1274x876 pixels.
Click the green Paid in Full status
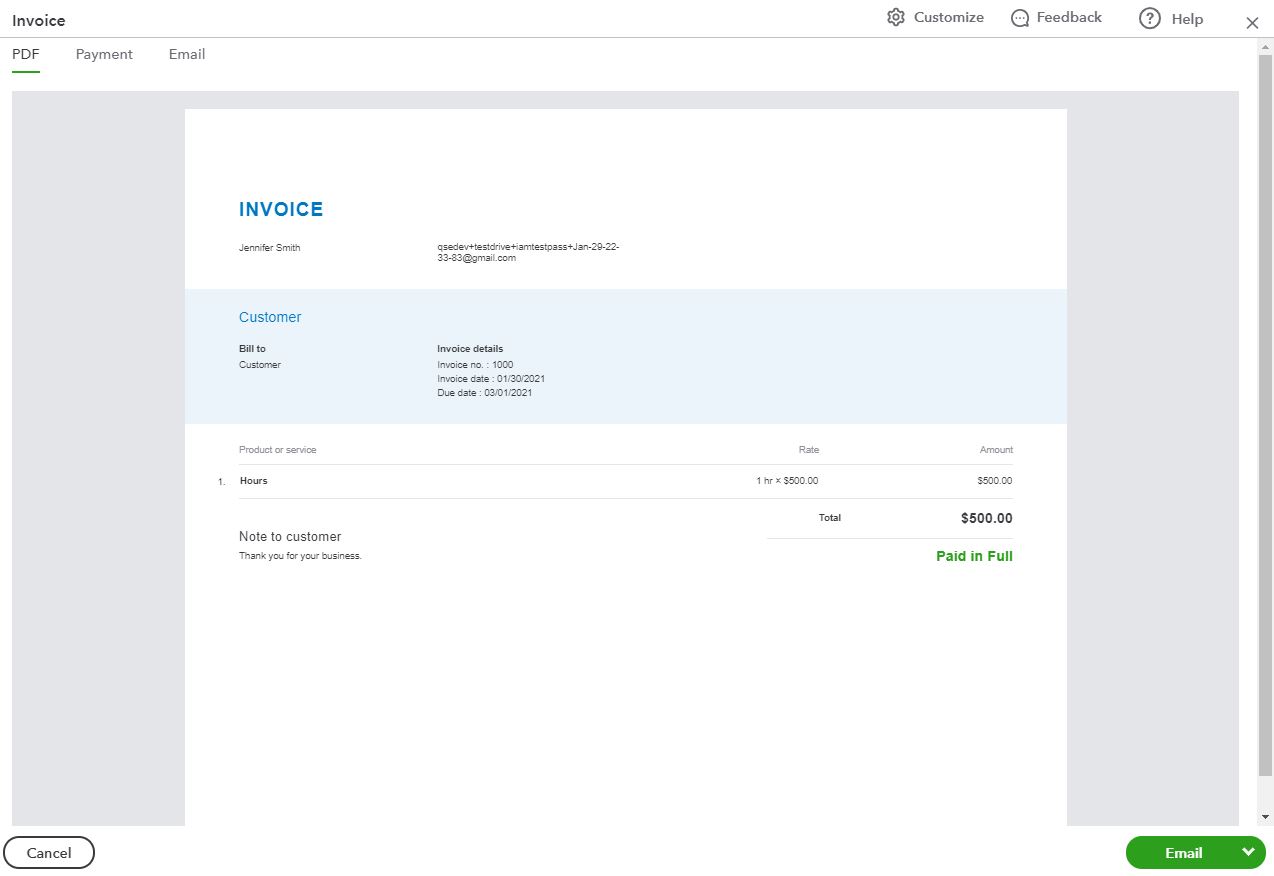point(974,556)
